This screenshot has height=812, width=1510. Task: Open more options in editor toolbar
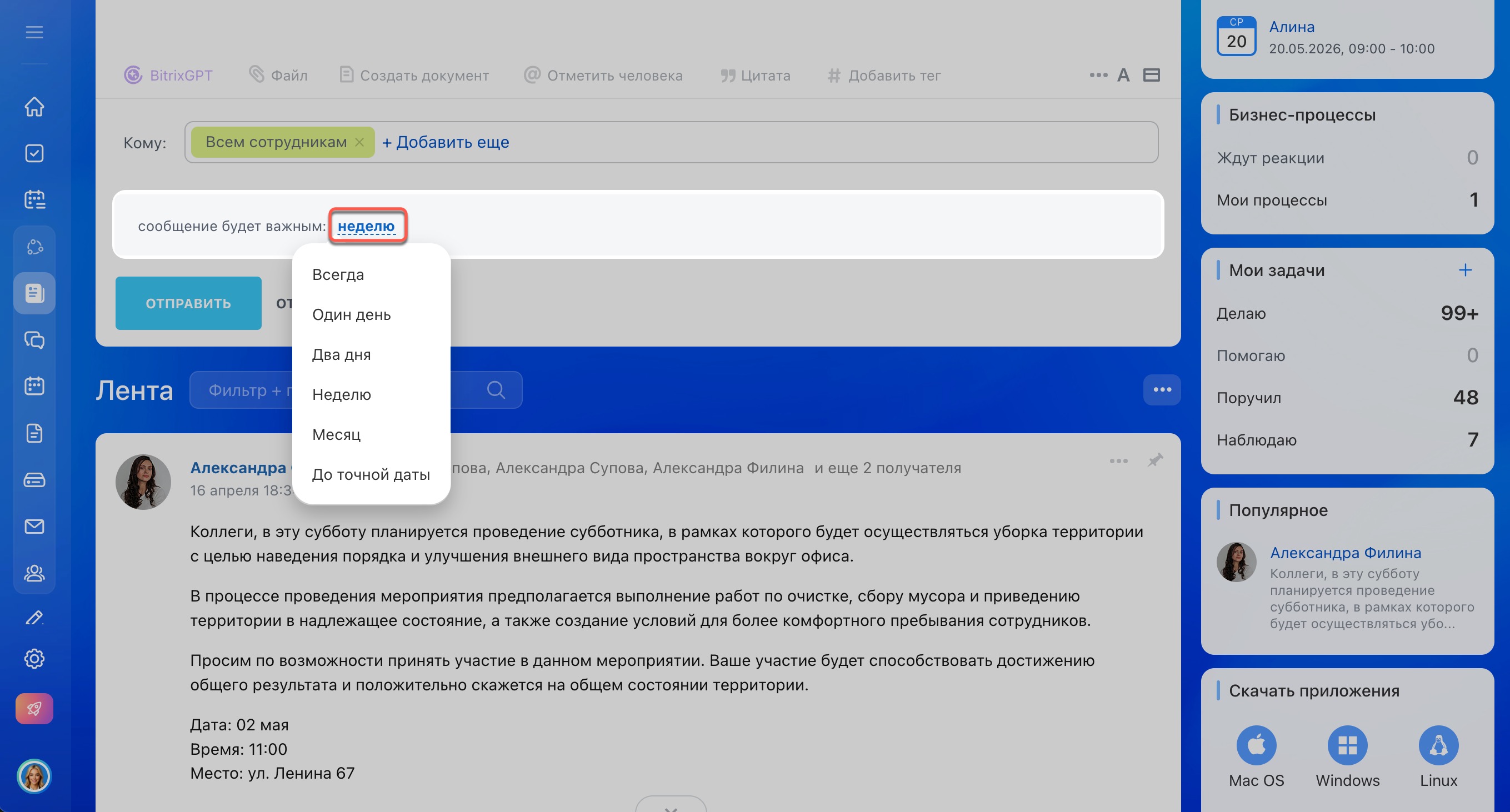point(1098,75)
